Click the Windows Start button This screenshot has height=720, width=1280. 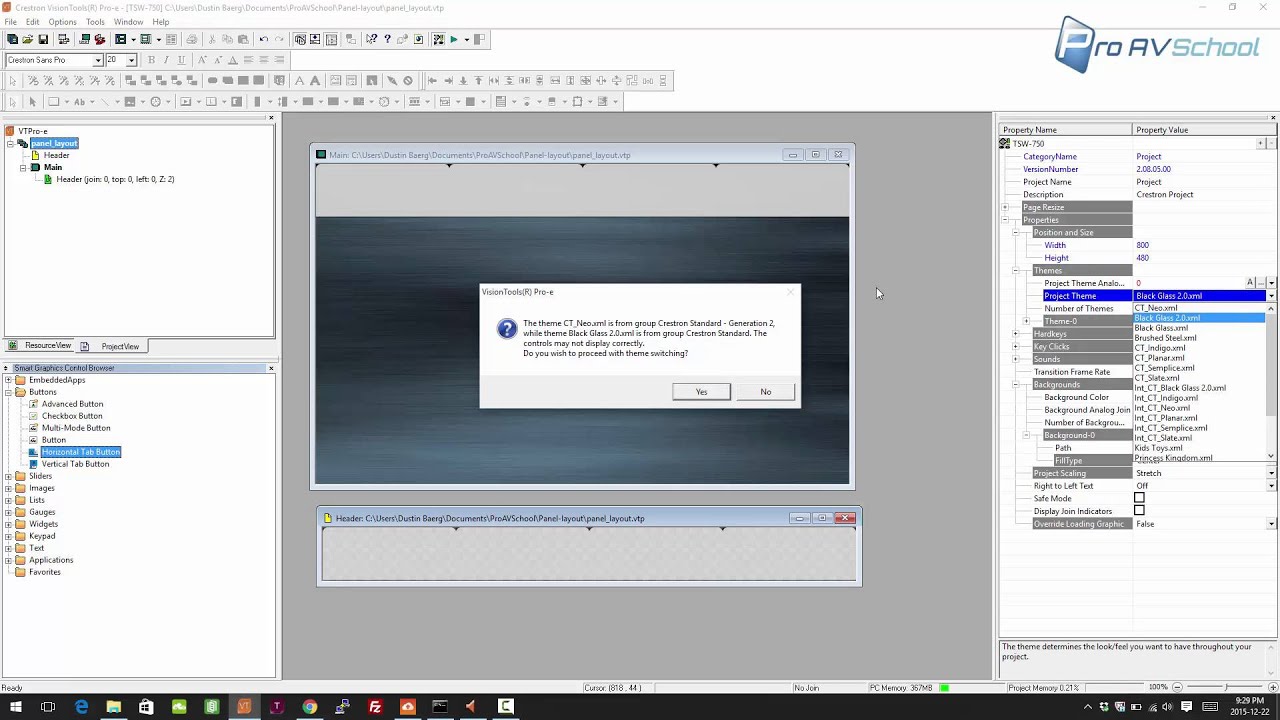pyautogui.click(x=16, y=707)
